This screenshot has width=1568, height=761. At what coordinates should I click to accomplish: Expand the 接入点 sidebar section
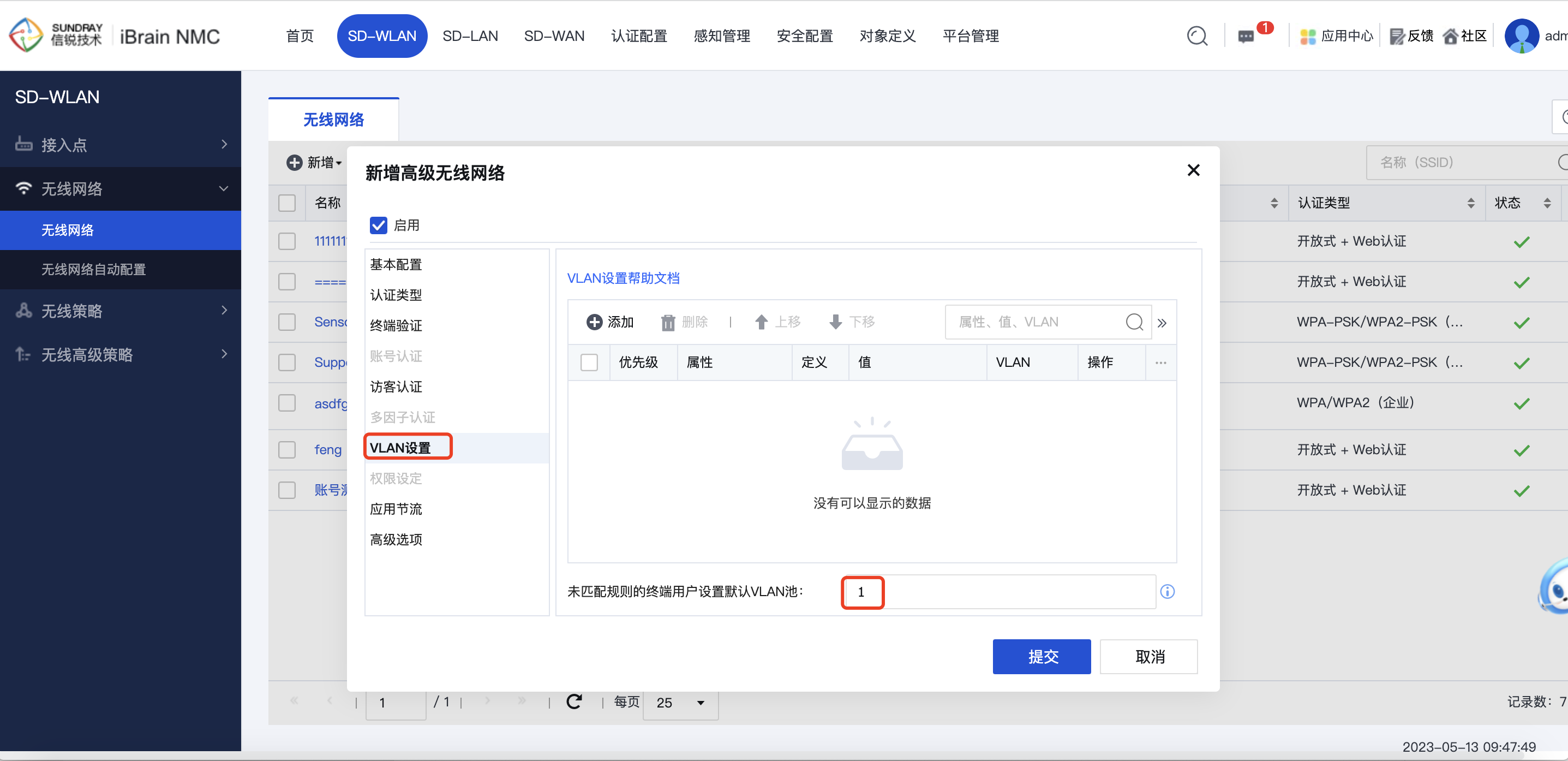224,145
